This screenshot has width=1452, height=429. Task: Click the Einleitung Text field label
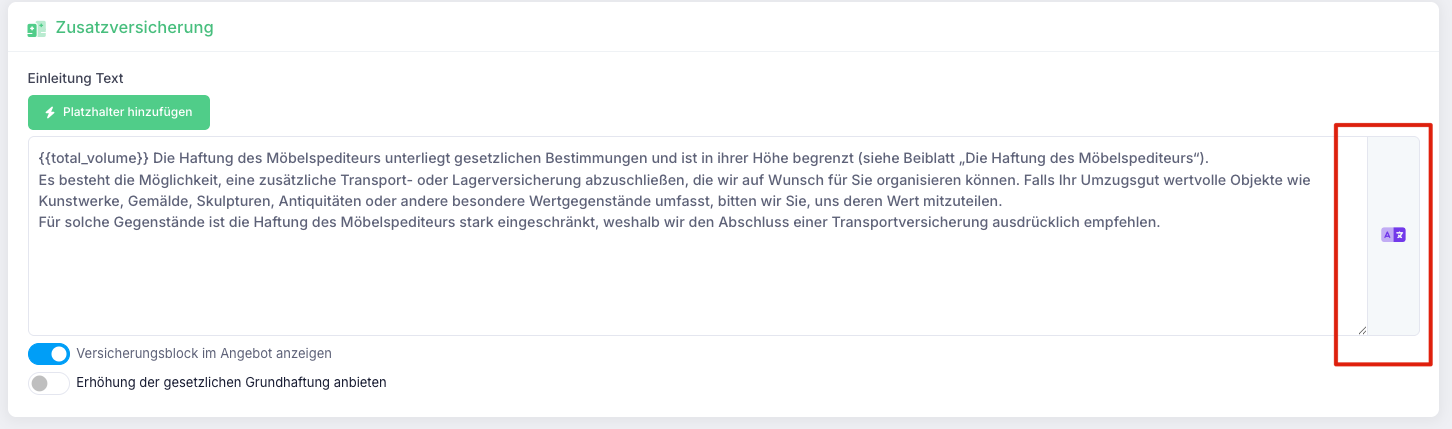click(x=75, y=78)
